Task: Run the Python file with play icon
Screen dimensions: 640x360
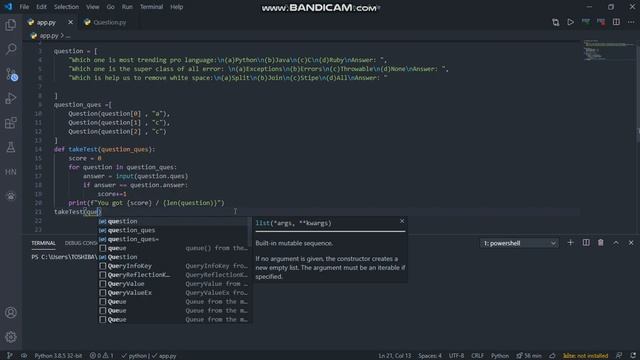Action: click(570, 22)
